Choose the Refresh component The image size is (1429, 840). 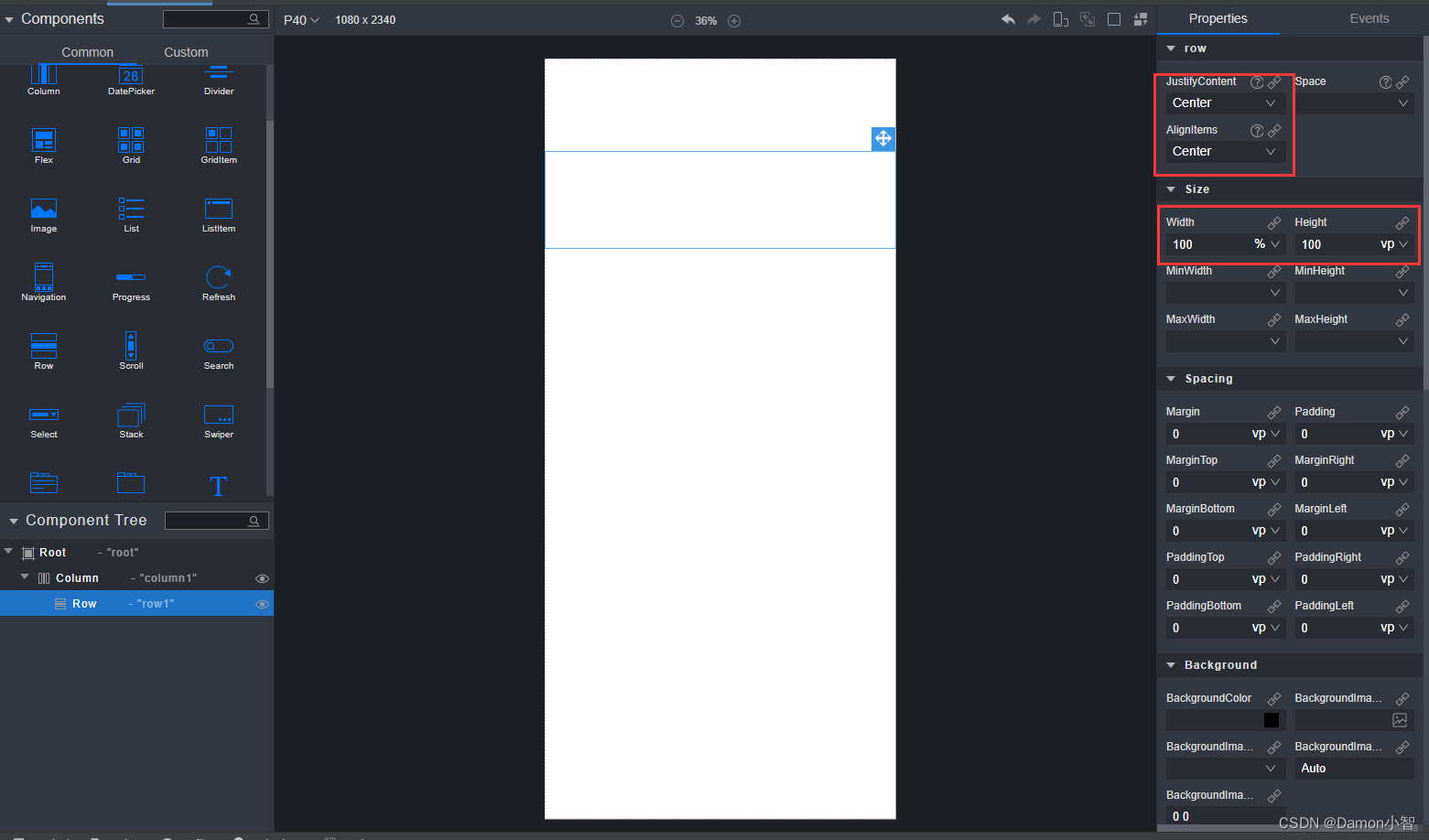click(x=219, y=284)
